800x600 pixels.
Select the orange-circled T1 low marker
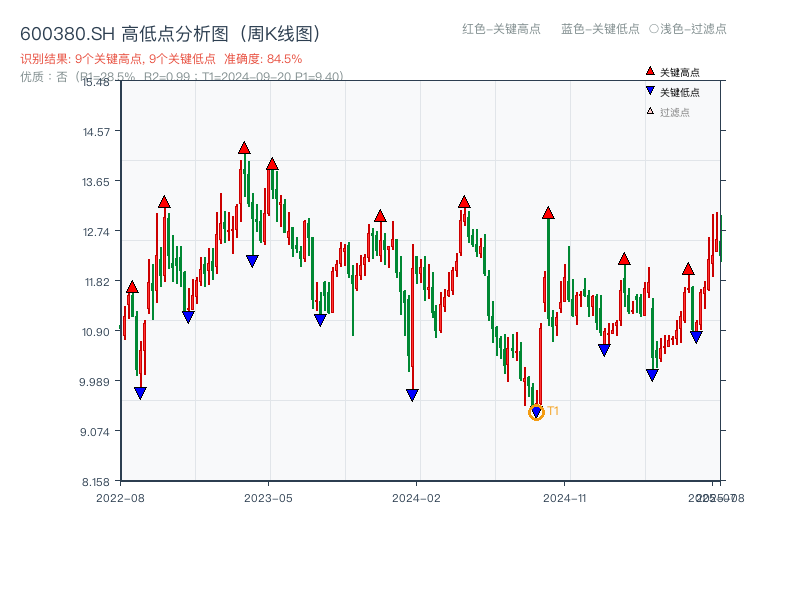click(x=536, y=412)
